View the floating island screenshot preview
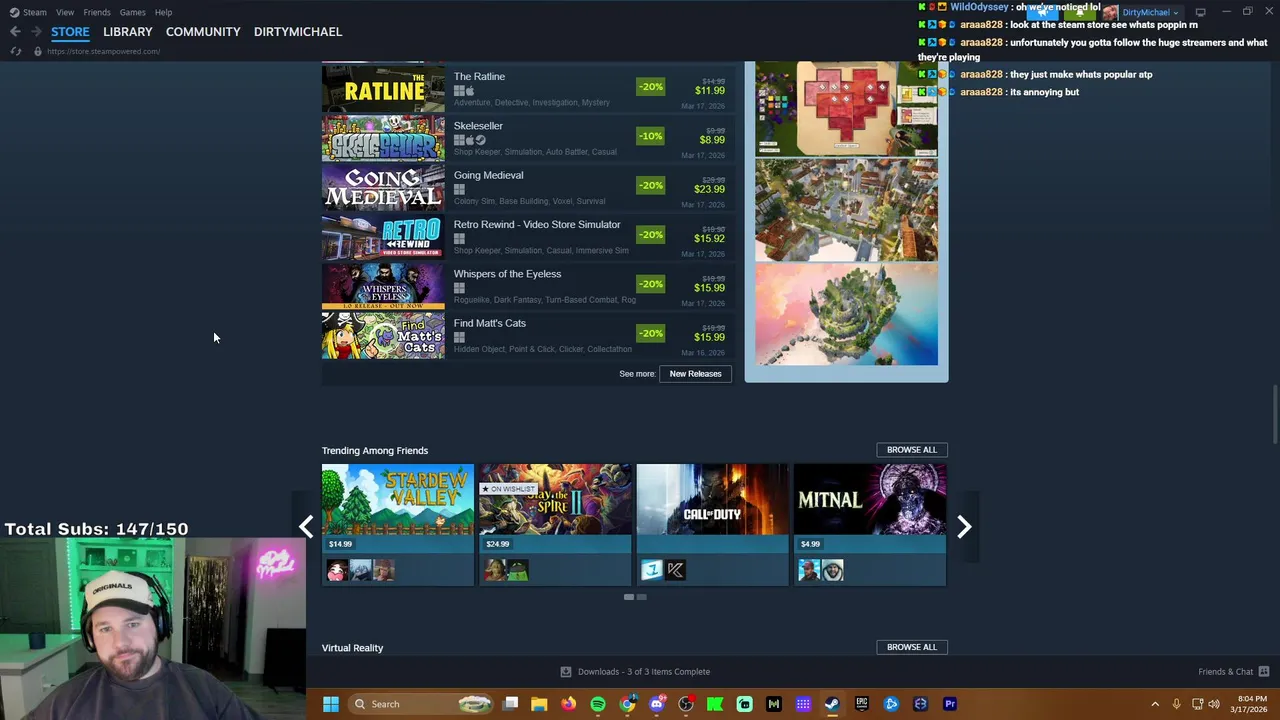The image size is (1280, 720). [x=846, y=315]
